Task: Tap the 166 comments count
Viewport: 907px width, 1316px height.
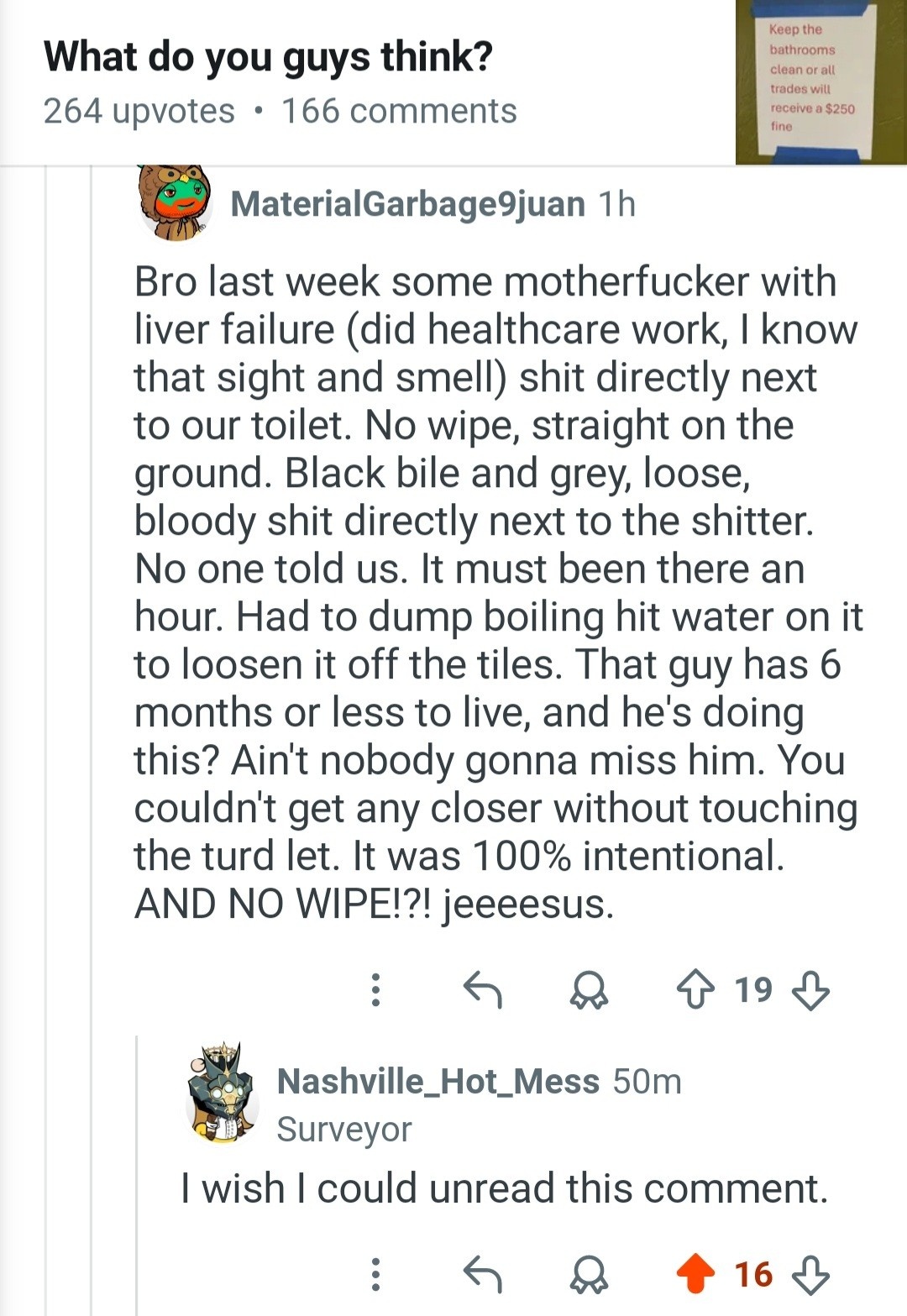Action: (399, 112)
